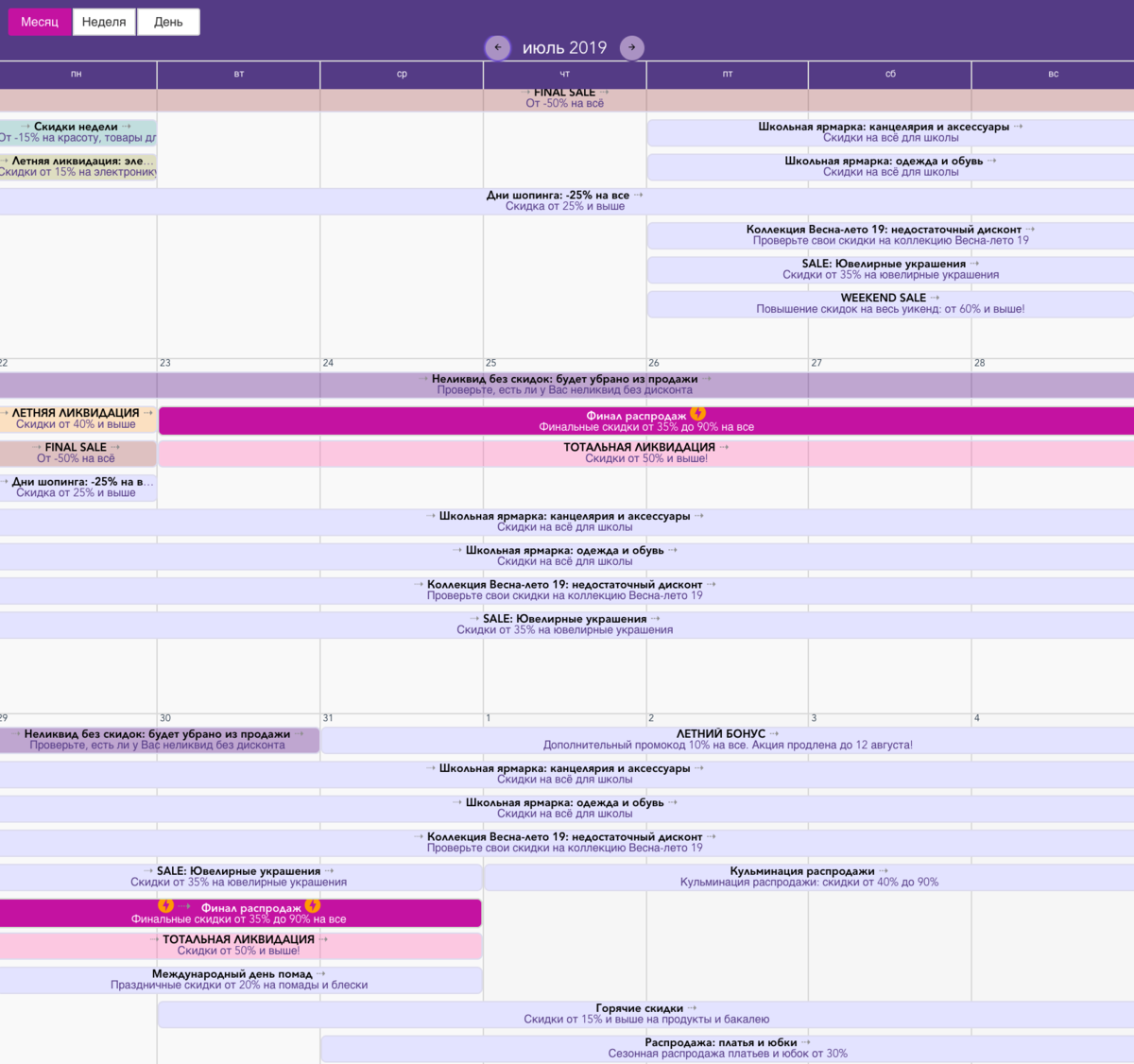The width and height of the screenshot is (1134, 1064).
Task: Open Горячие скидки event
Action: click(646, 1014)
